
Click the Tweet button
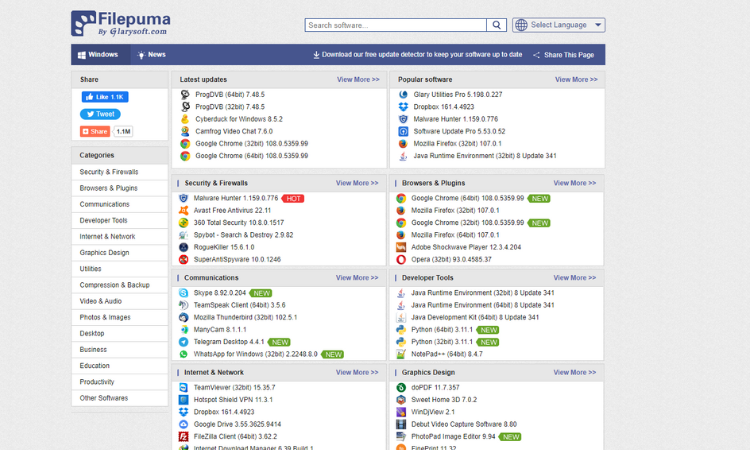point(100,114)
